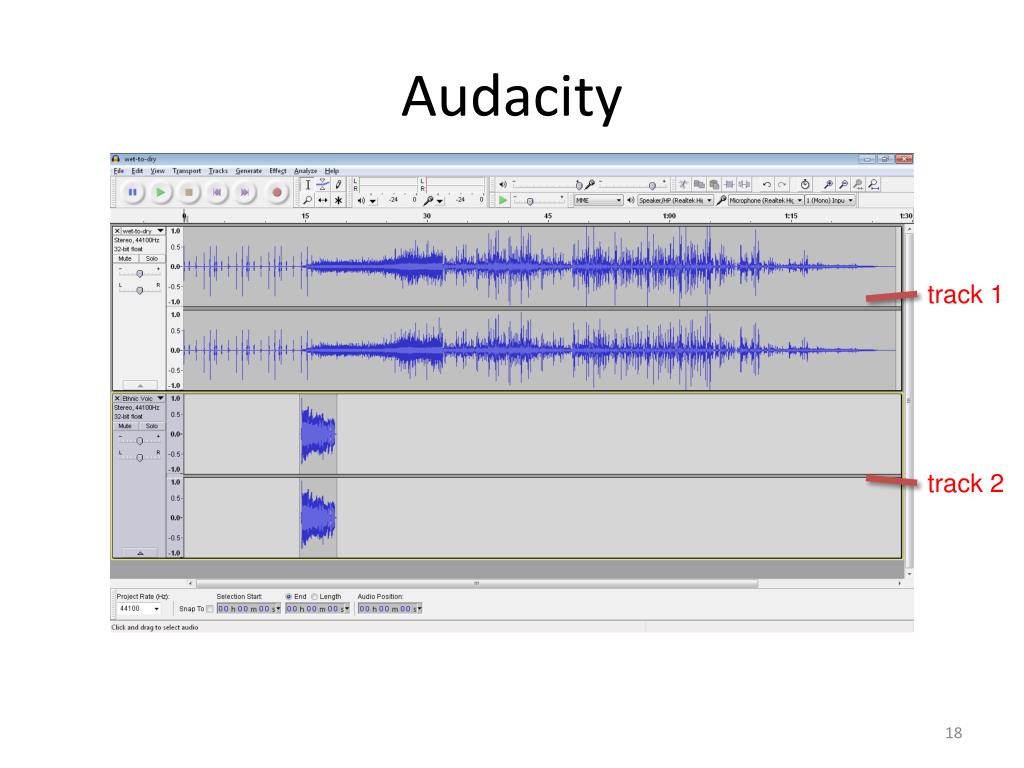1024x768 pixels.
Task: Mute the Ethnic Voic track
Action: tap(125, 426)
